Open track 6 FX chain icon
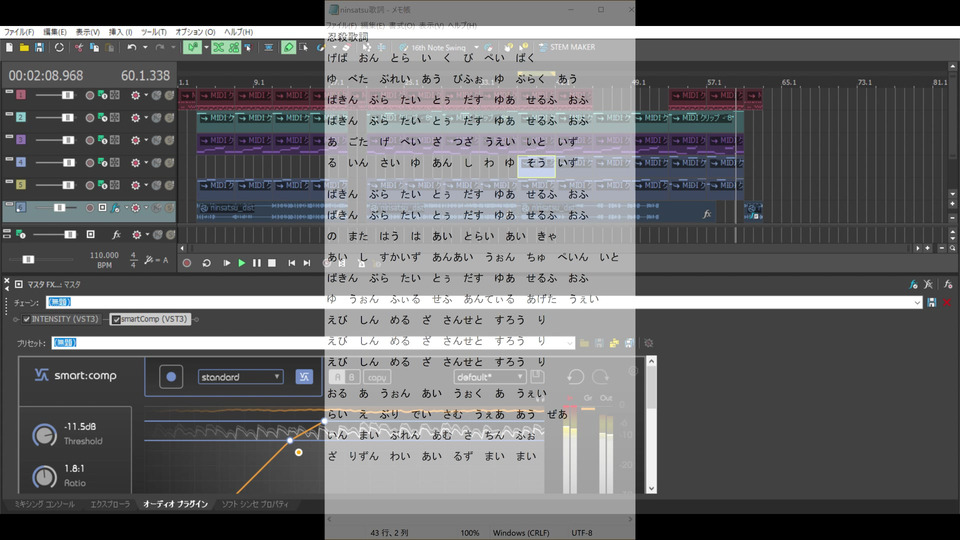 tap(115, 208)
